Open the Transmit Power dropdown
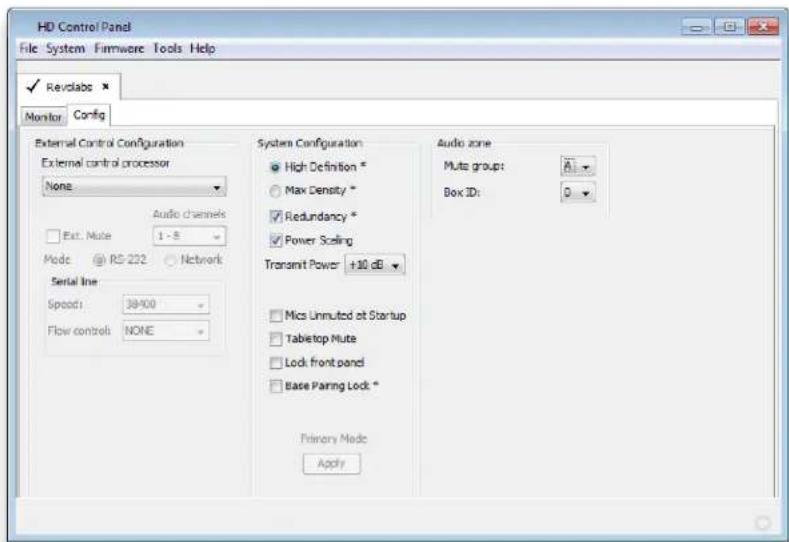The image size is (789, 542). click(x=375, y=265)
